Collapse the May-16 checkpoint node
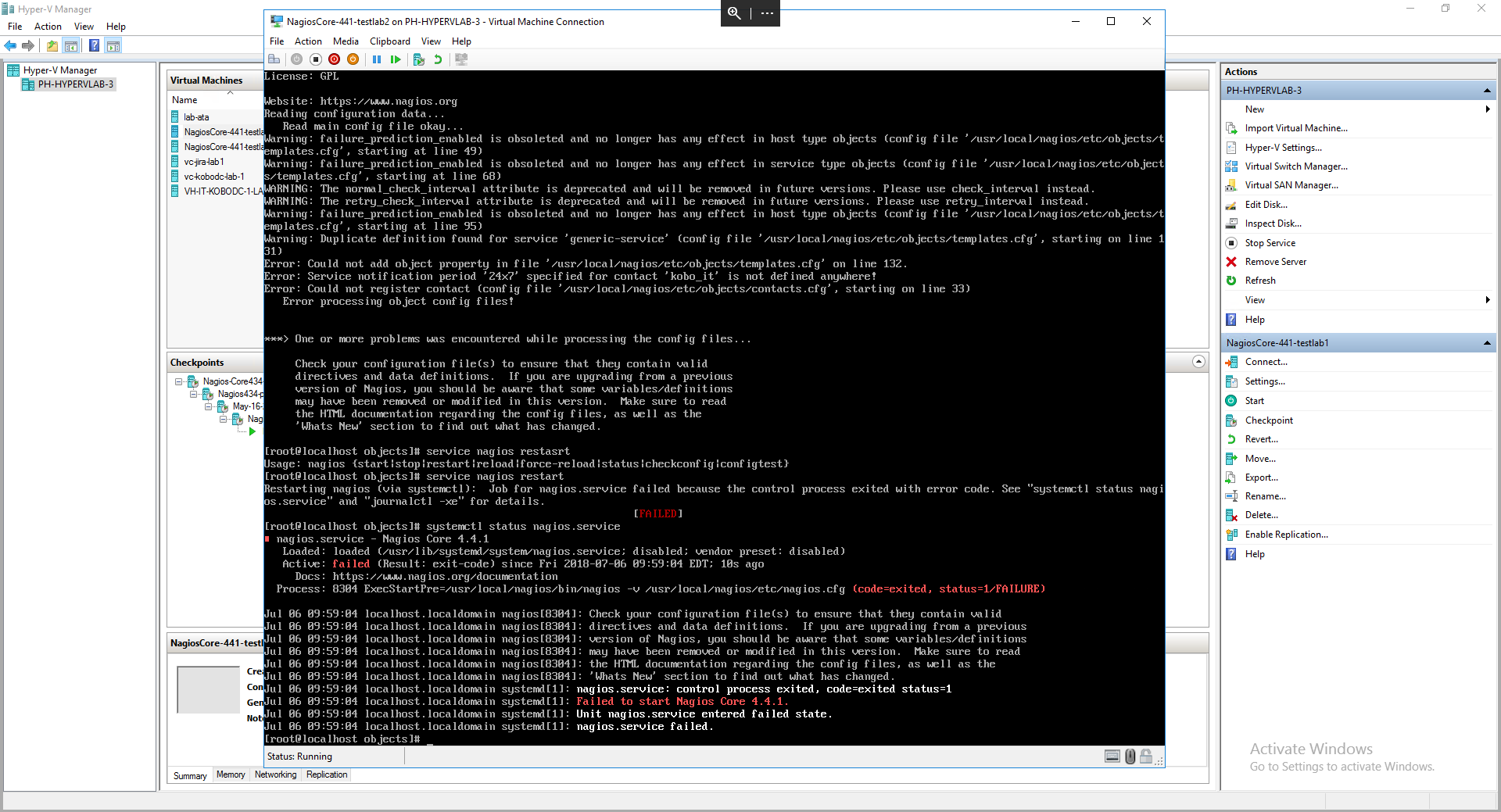1501x812 pixels. point(209,406)
